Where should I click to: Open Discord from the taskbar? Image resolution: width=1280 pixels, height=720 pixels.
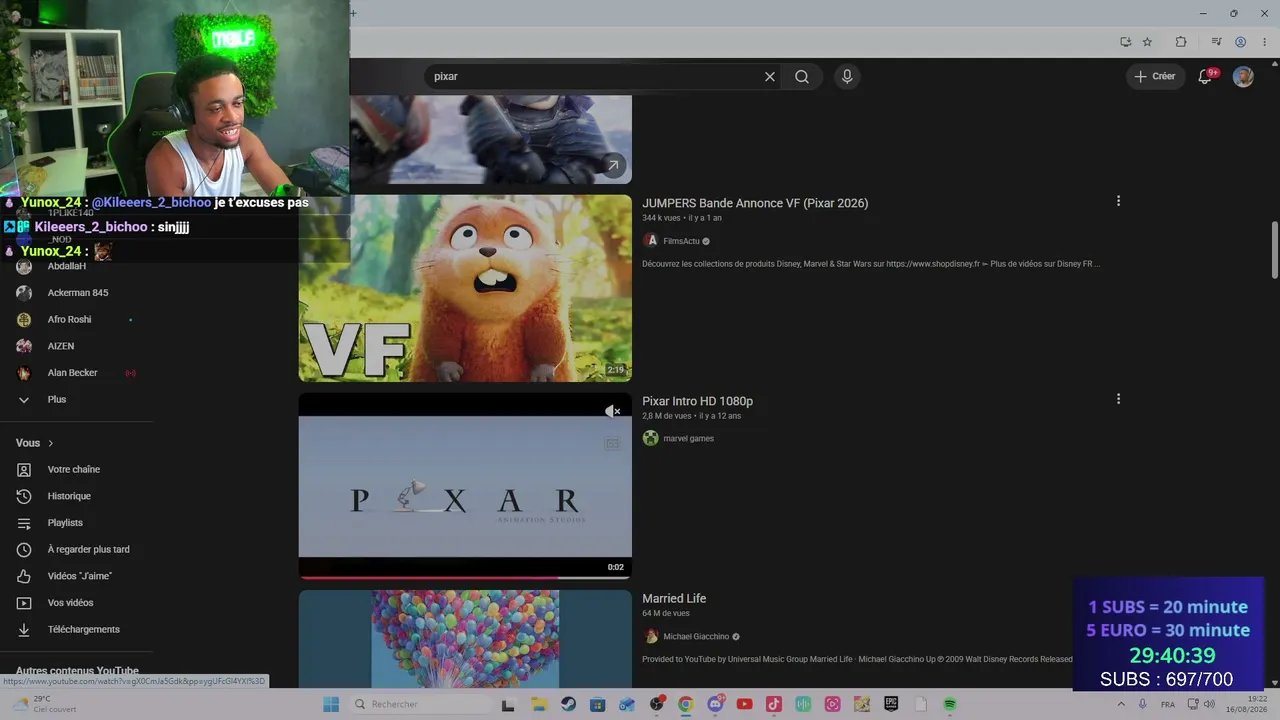[x=715, y=704]
